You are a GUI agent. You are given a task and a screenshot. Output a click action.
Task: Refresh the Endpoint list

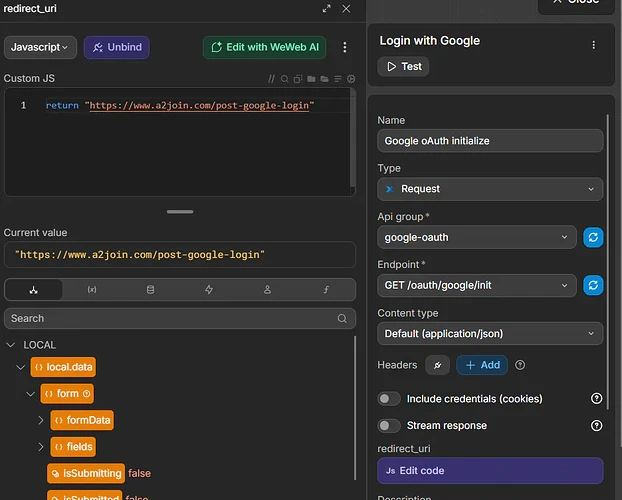[x=593, y=285]
